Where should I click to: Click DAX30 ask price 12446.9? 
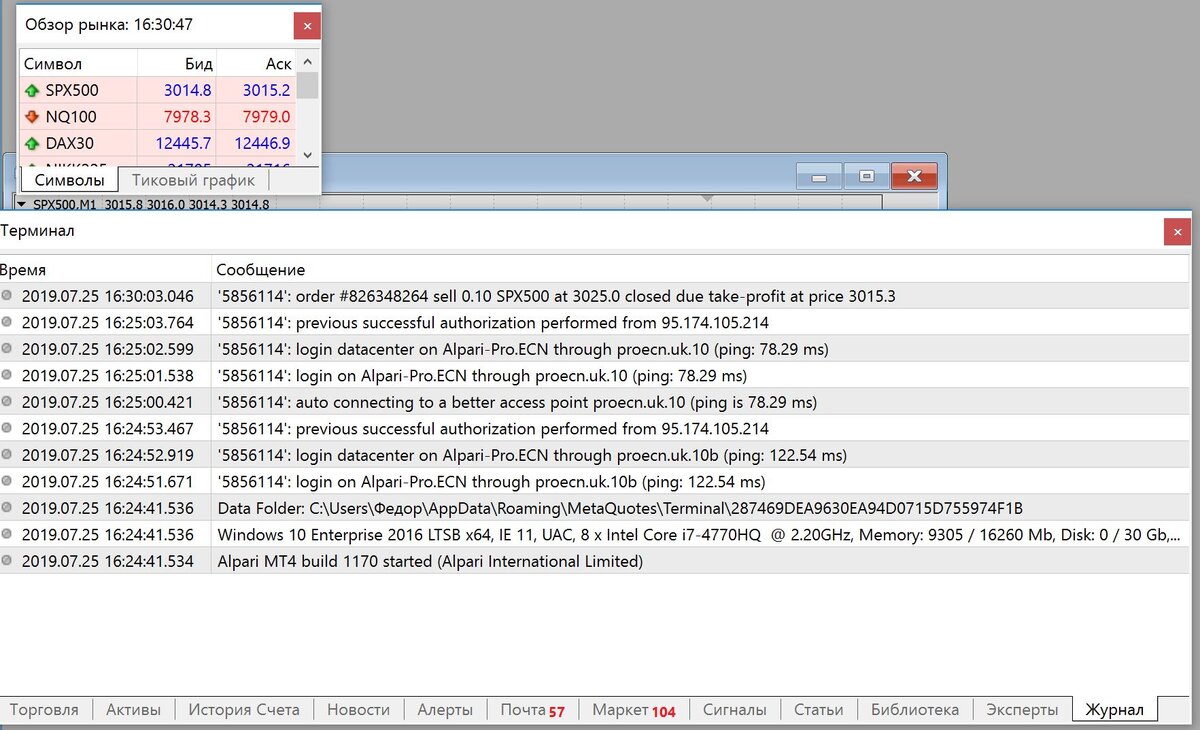point(262,143)
